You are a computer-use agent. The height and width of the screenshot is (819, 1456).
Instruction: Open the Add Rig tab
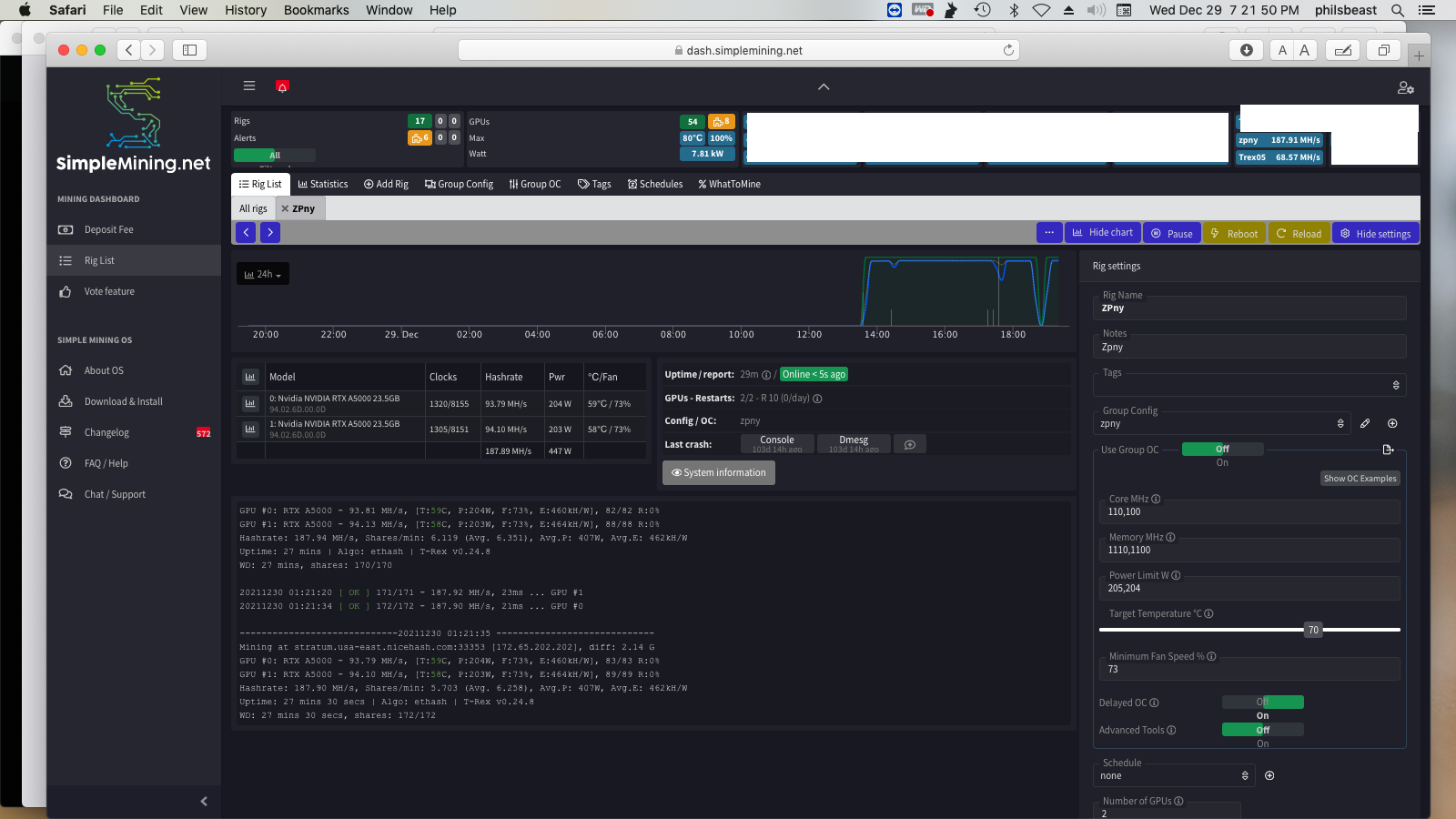tap(386, 184)
